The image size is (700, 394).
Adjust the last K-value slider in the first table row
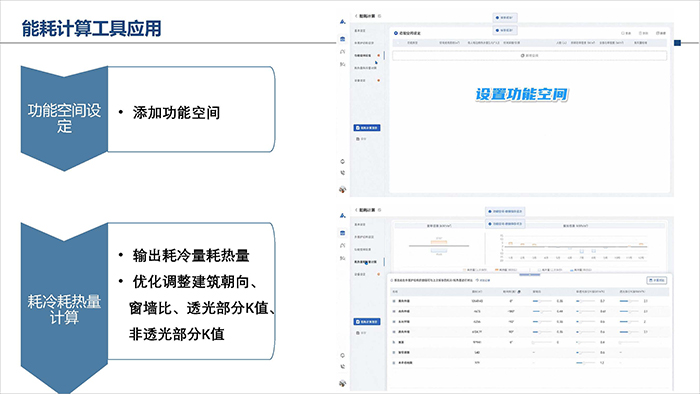point(629,301)
